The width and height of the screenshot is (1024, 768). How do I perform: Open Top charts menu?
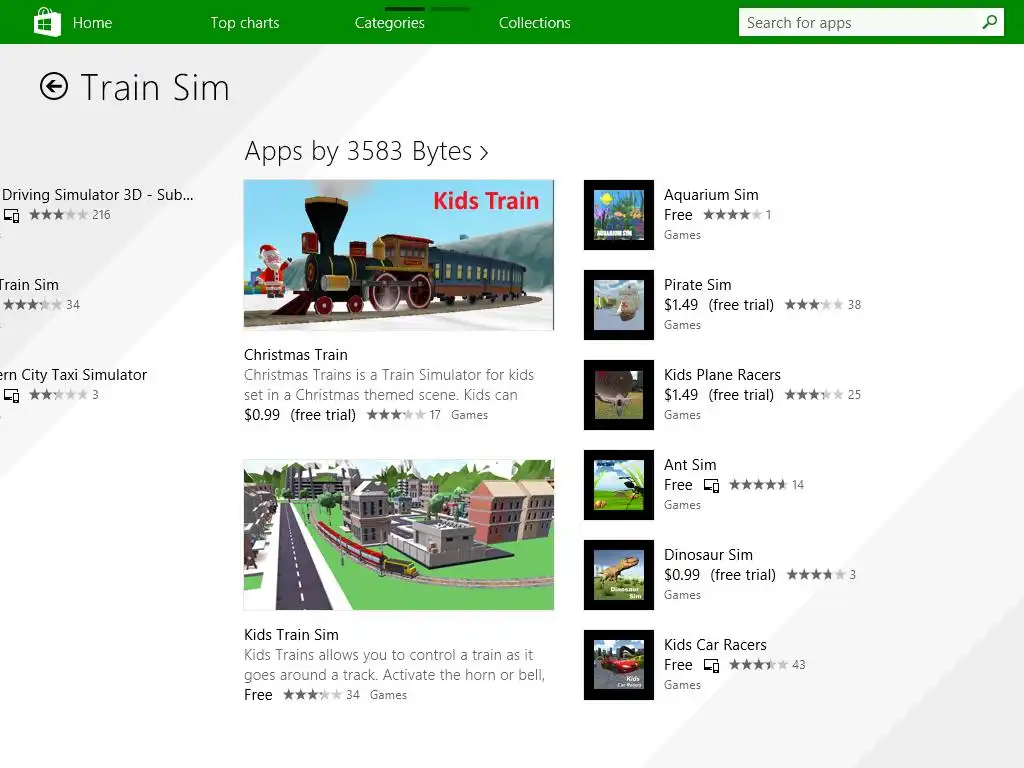click(245, 23)
